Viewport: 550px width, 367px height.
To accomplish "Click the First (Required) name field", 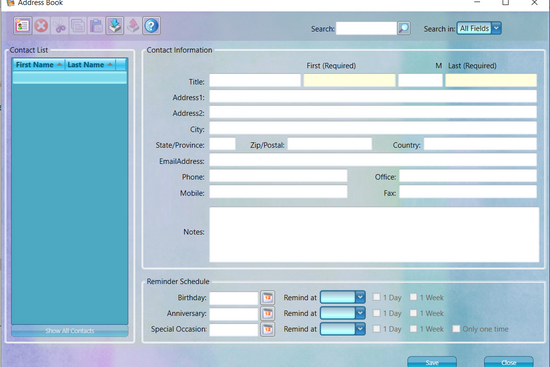I will click(x=349, y=80).
